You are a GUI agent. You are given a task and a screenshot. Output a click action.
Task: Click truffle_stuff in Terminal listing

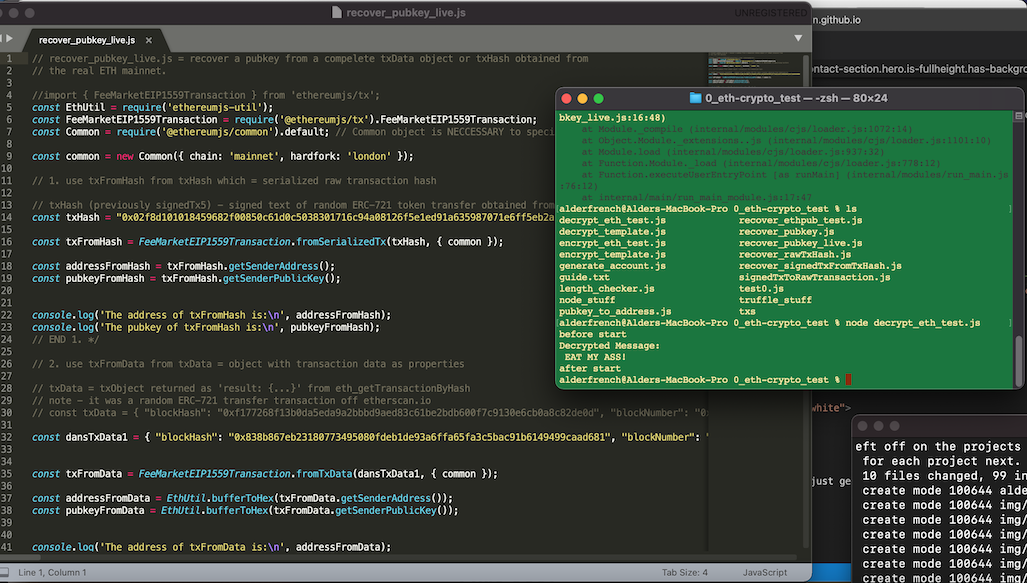775,300
